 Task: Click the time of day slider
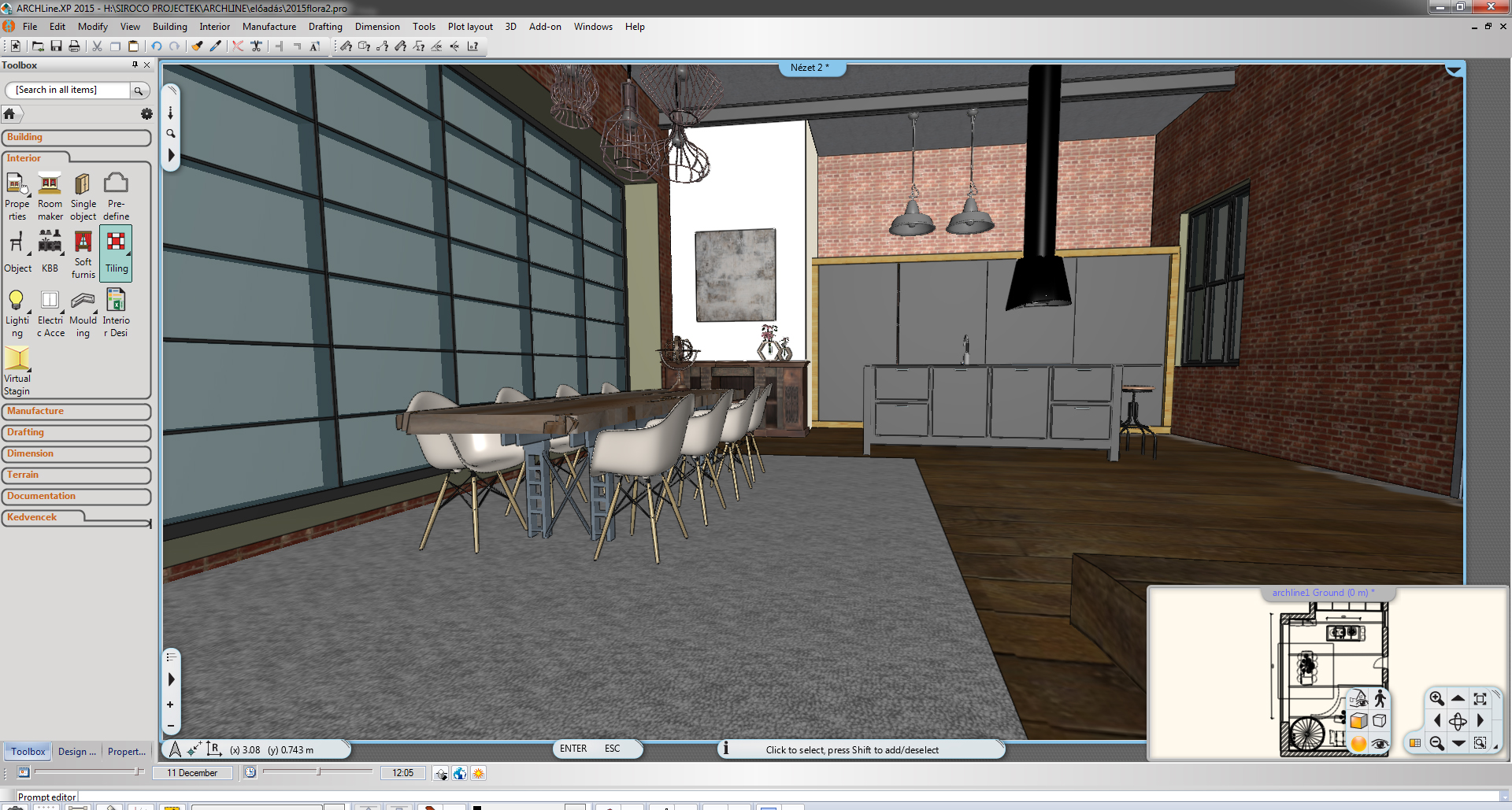tap(318, 772)
